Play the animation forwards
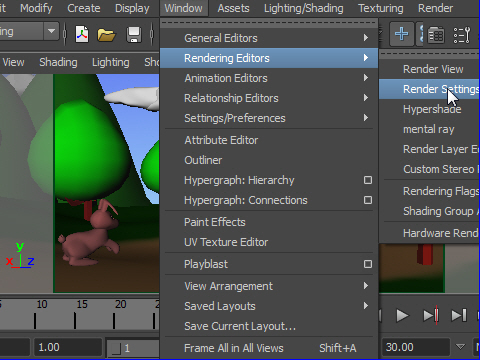Screen dimensions: 480x360 [402, 315]
